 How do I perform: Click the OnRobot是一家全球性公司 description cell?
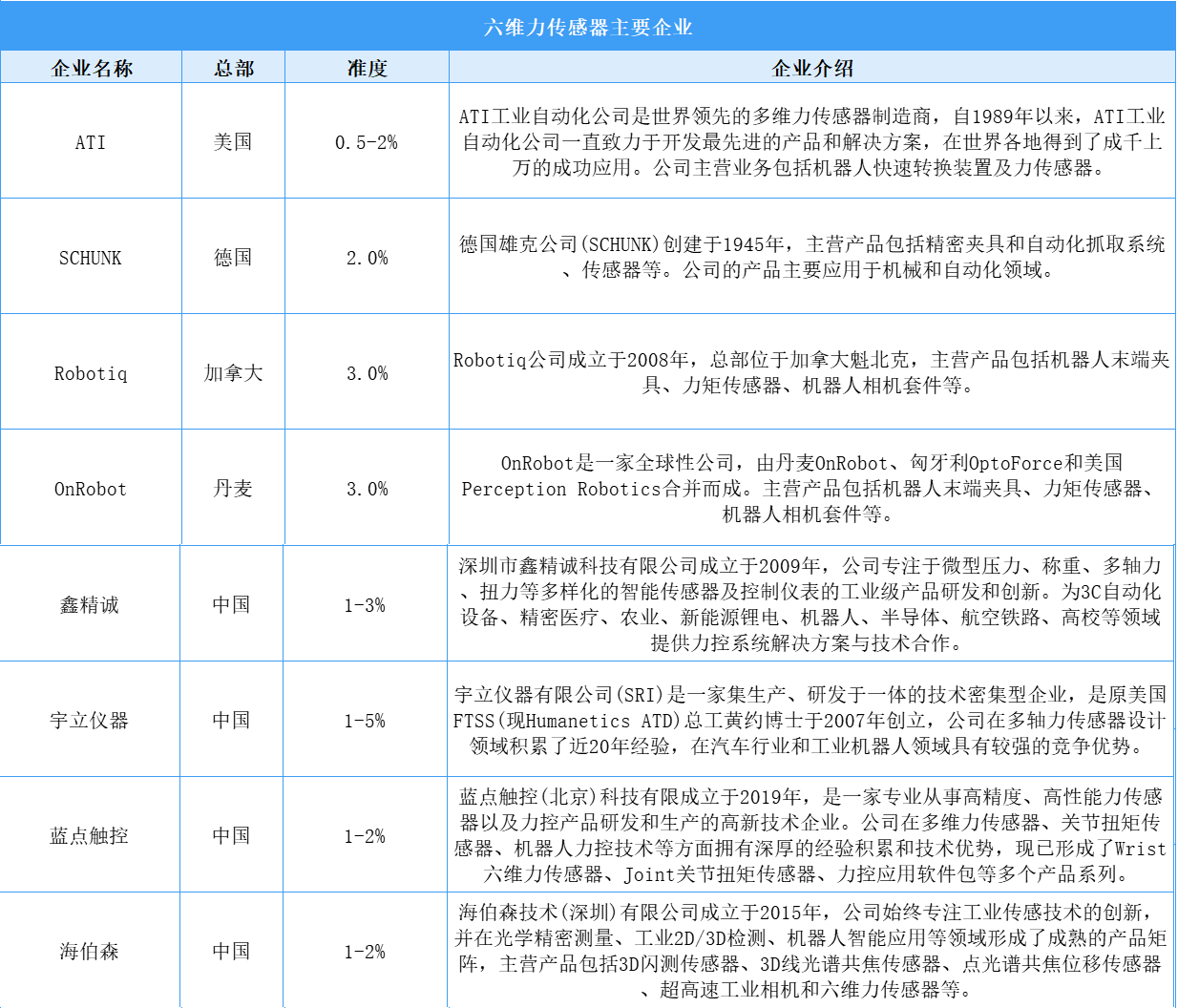(x=812, y=488)
